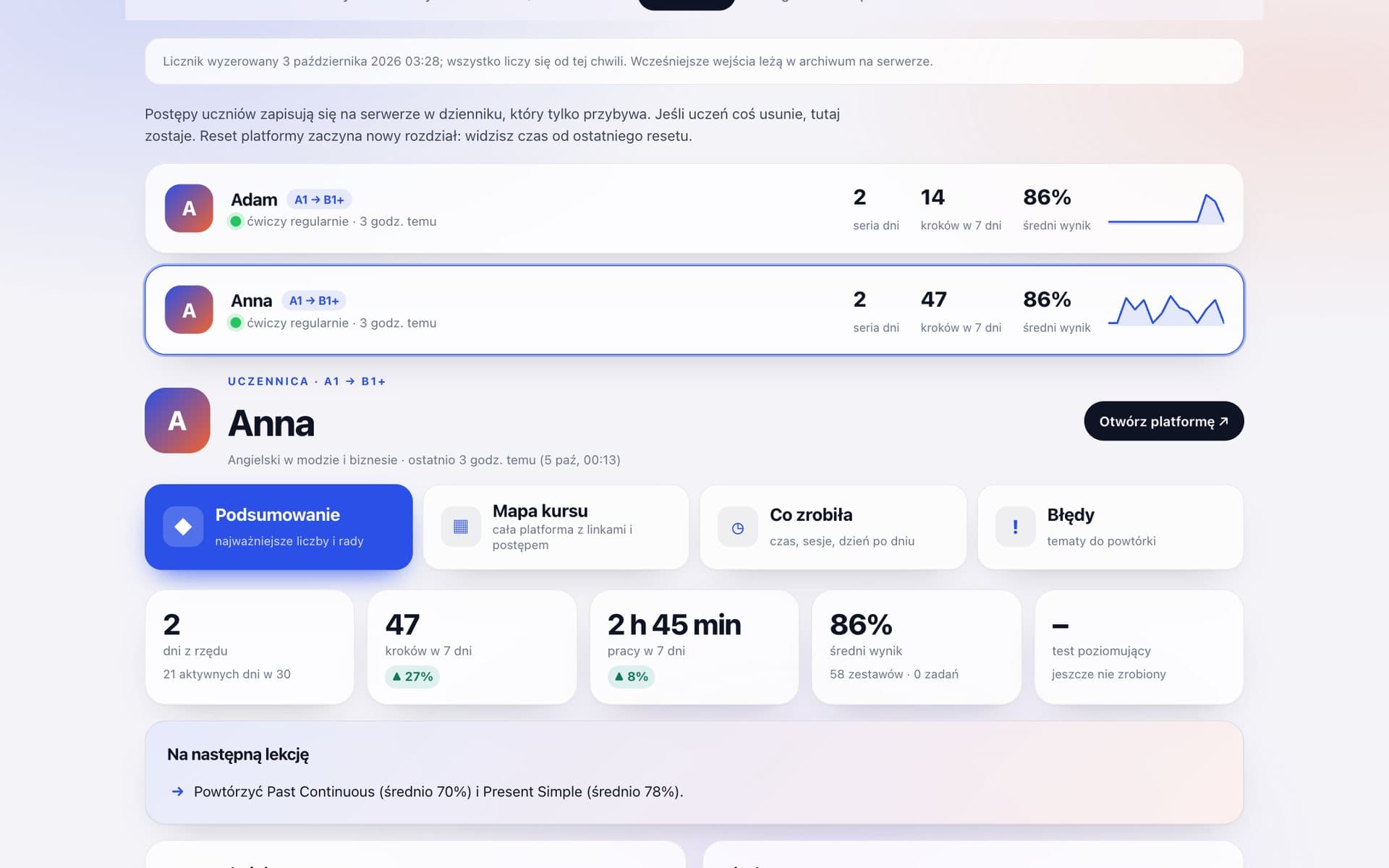
Task: Click the 86% średni wynik stat card
Action: (x=916, y=647)
